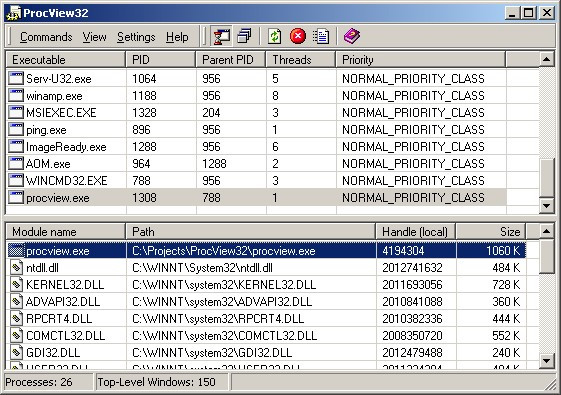Click the 444 K size value
The width and height of the screenshot is (561, 395).
tap(506, 318)
